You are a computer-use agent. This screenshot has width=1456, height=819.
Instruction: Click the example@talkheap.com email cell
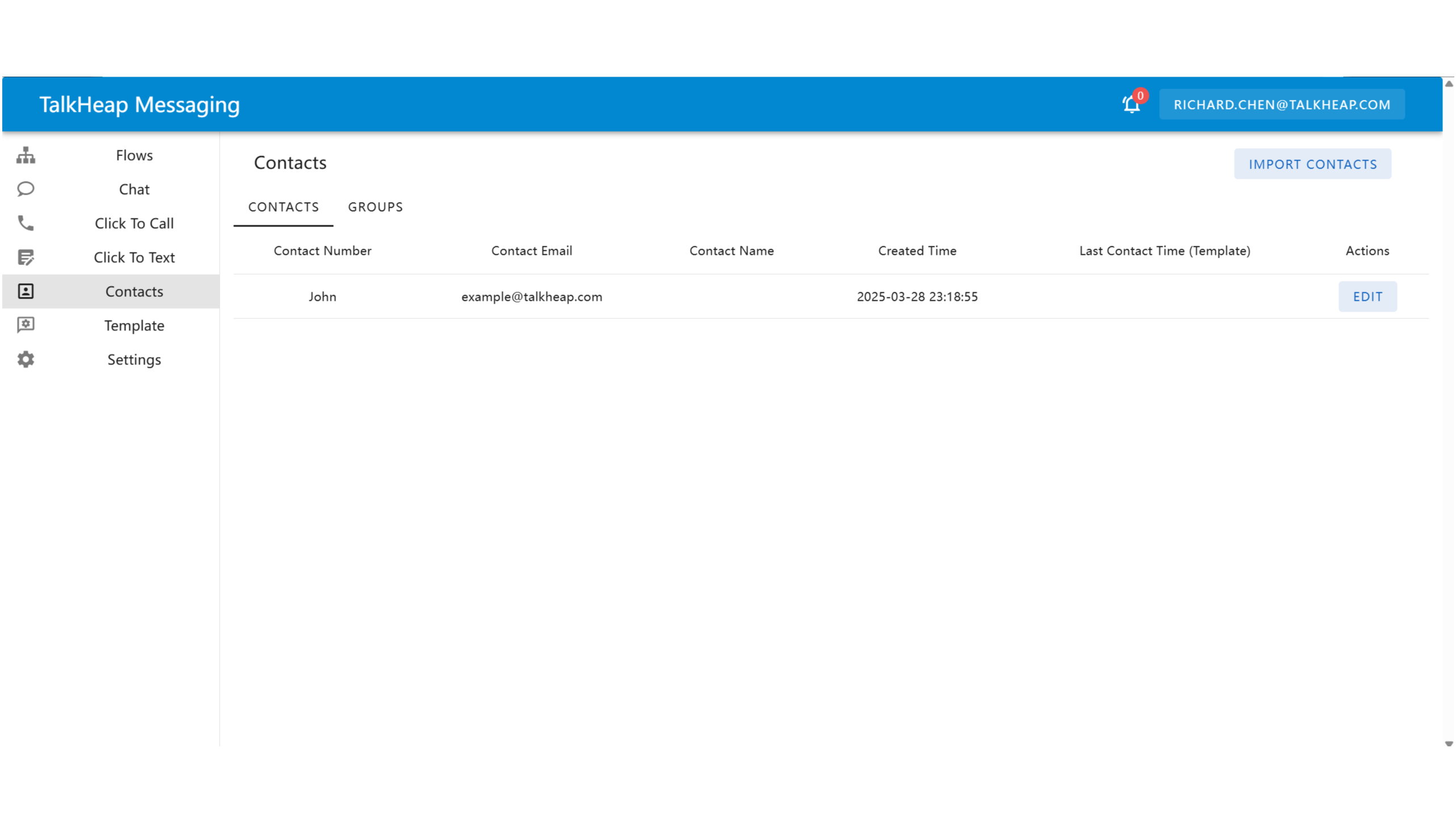(x=531, y=297)
